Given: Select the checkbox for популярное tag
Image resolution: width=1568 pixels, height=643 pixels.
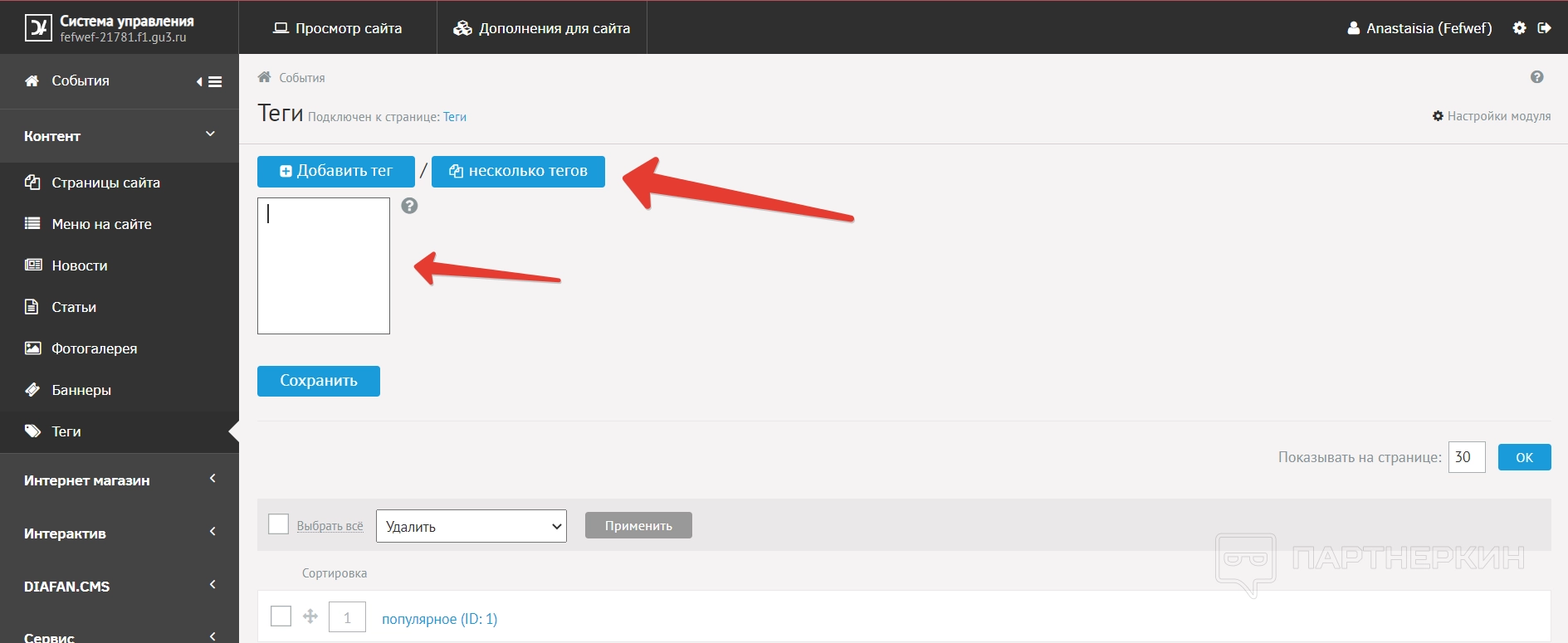Looking at the screenshot, I should 281,616.
